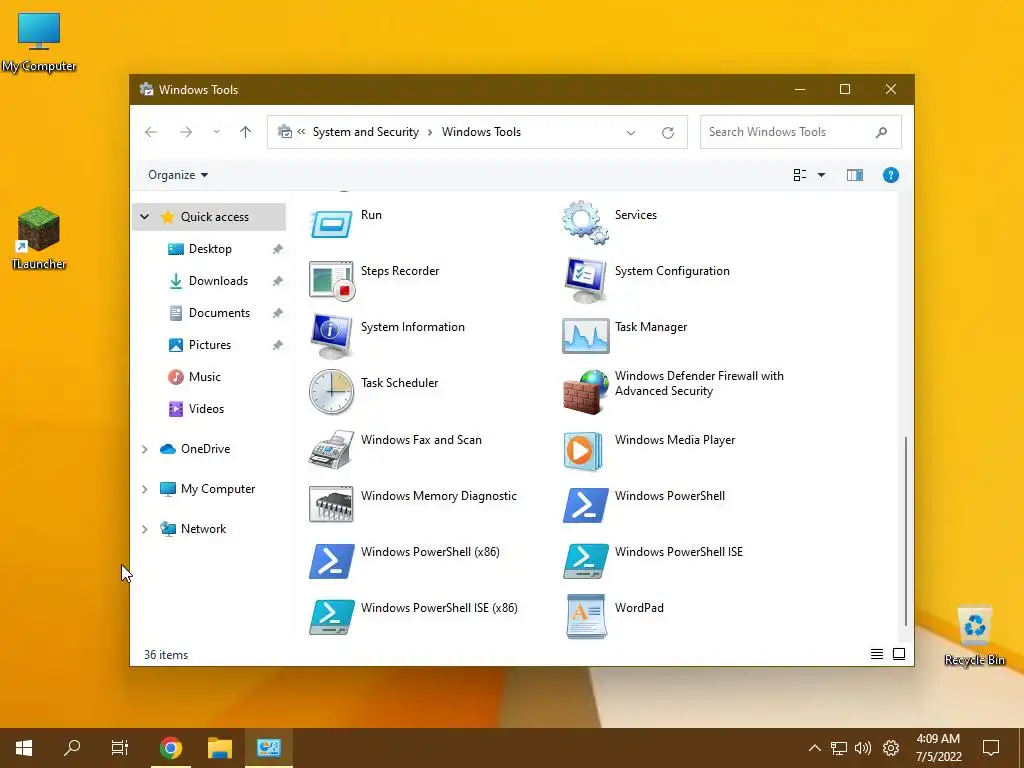Change the view layout button
The width and height of the screenshot is (1024, 768).
point(800,175)
